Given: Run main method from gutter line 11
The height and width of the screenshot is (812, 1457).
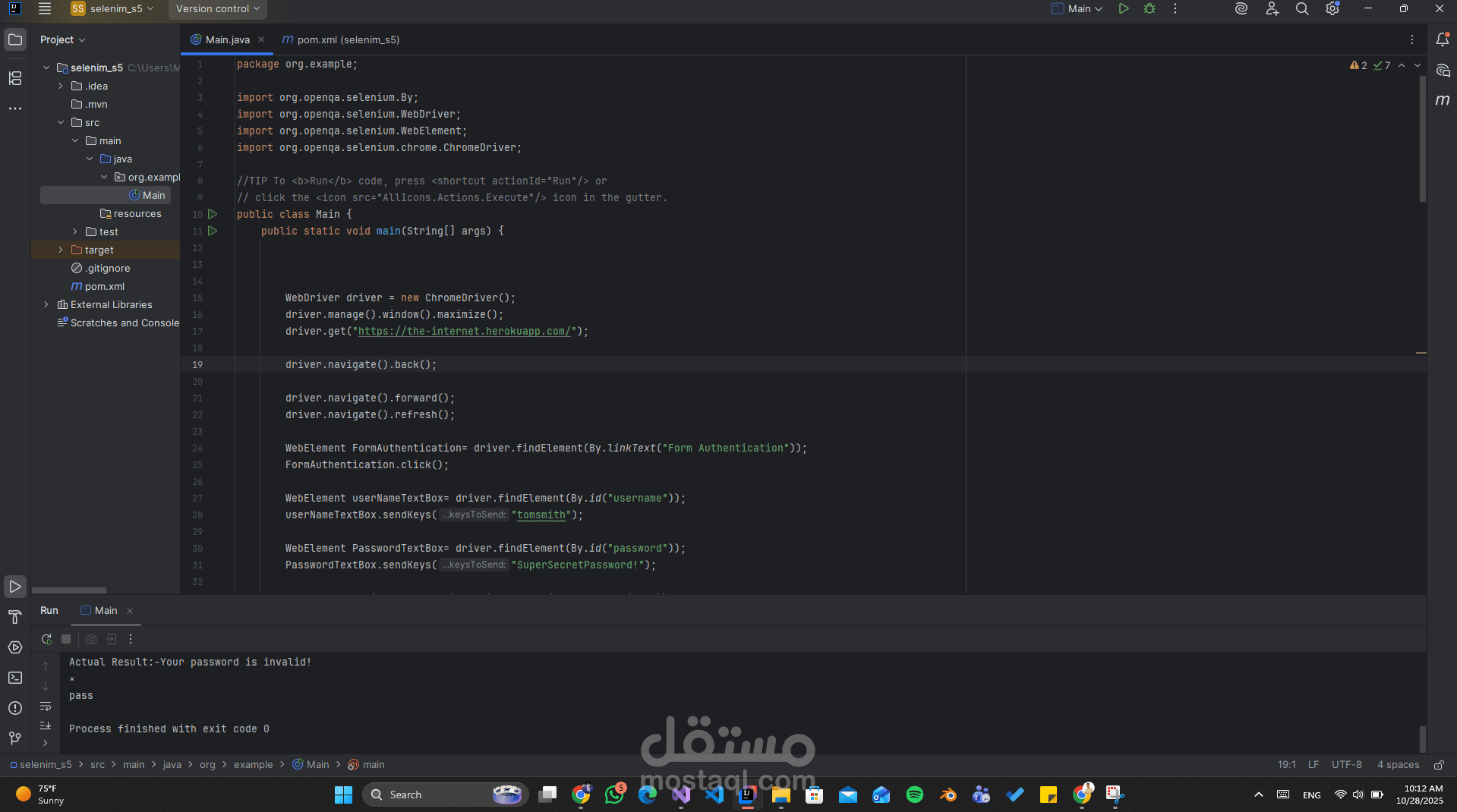Looking at the screenshot, I should click(213, 231).
